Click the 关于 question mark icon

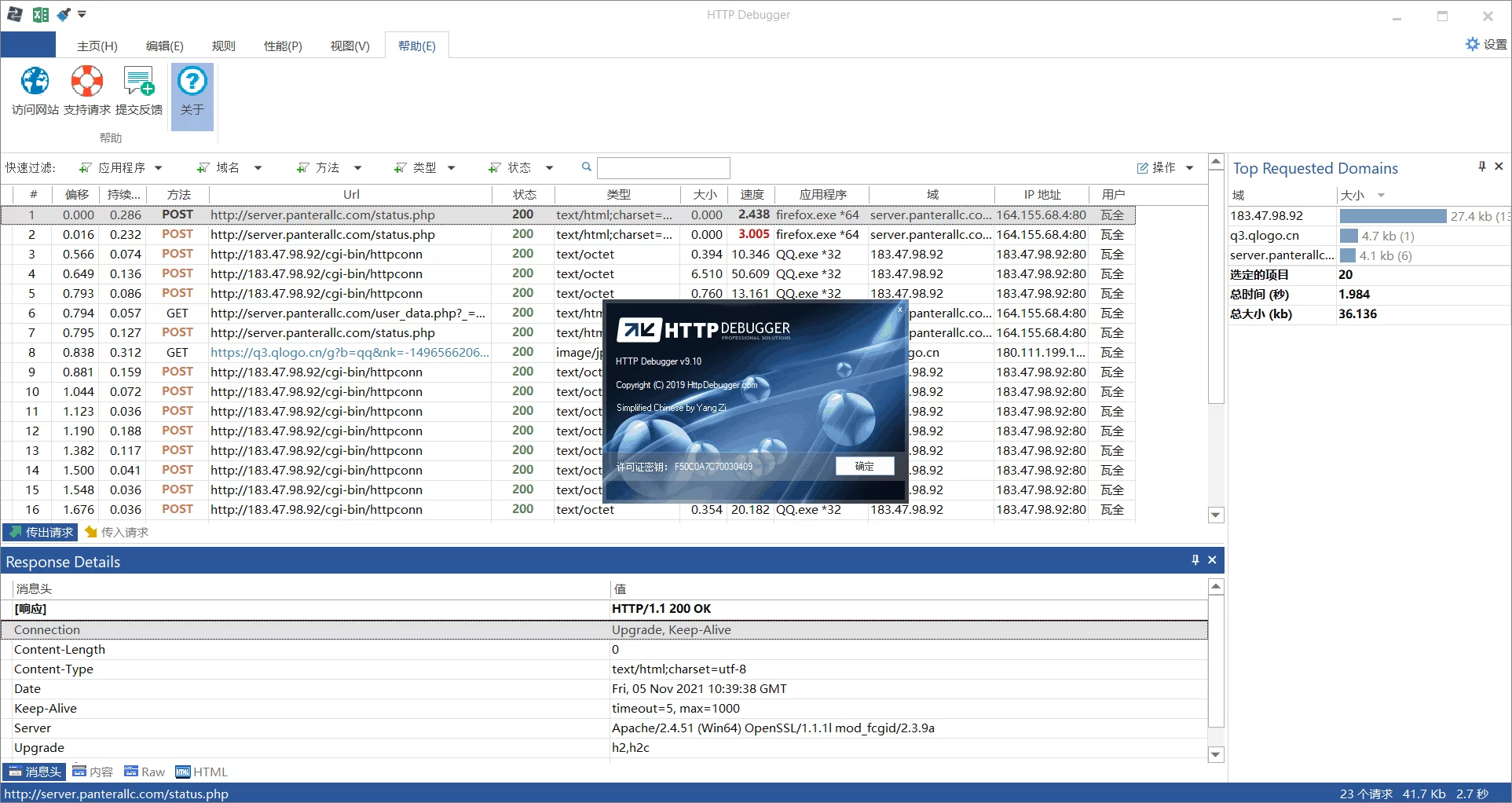pyautogui.click(x=192, y=81)
